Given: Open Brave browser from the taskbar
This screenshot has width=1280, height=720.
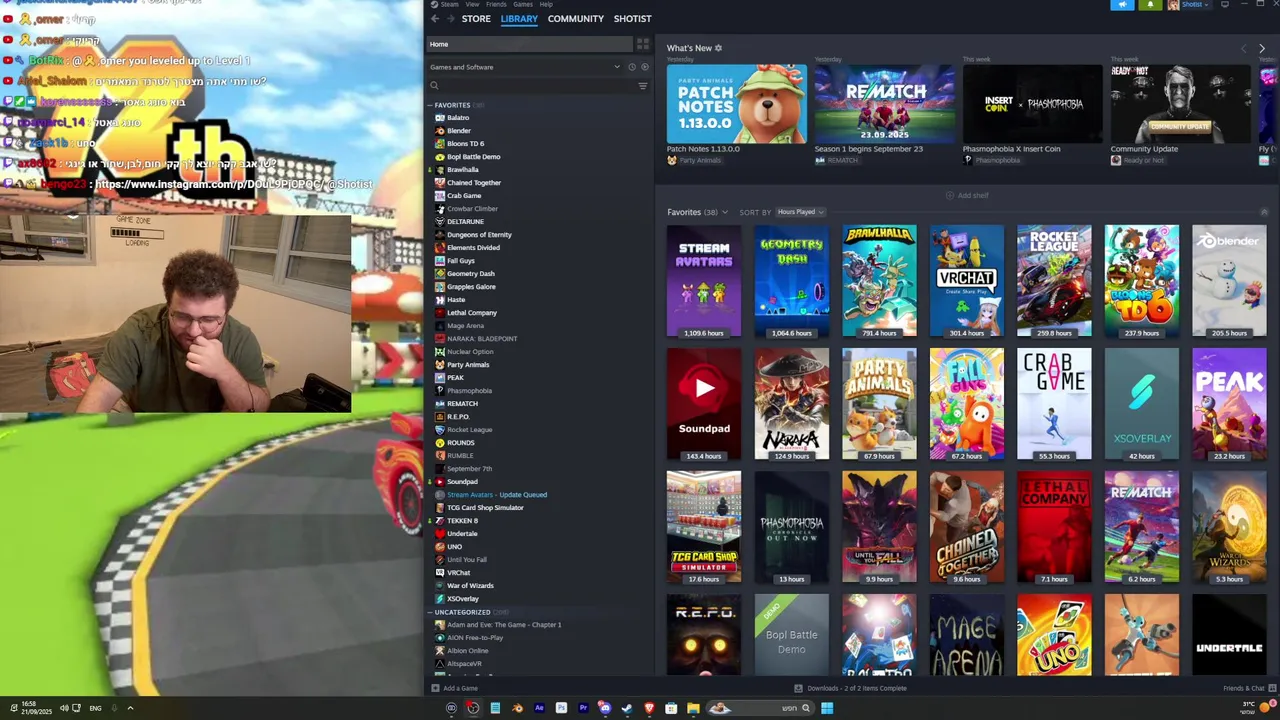Looking at the screenshot, I should 649,708.
